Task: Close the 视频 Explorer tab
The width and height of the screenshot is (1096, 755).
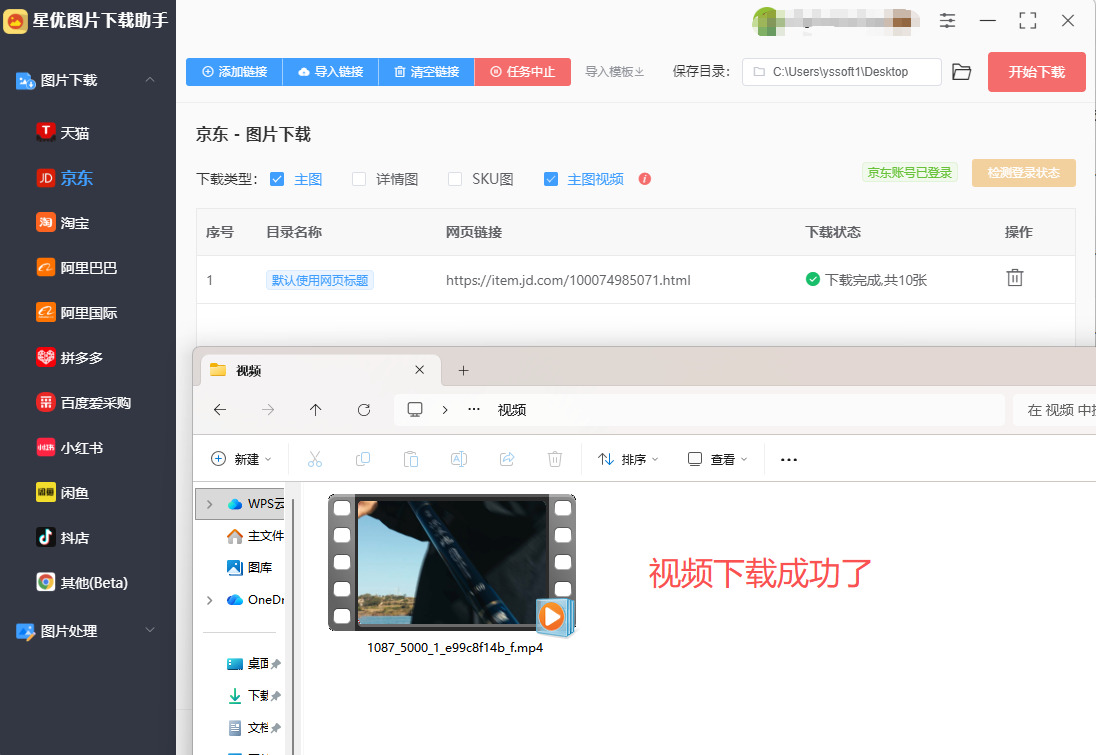Action: coord(419,369)
